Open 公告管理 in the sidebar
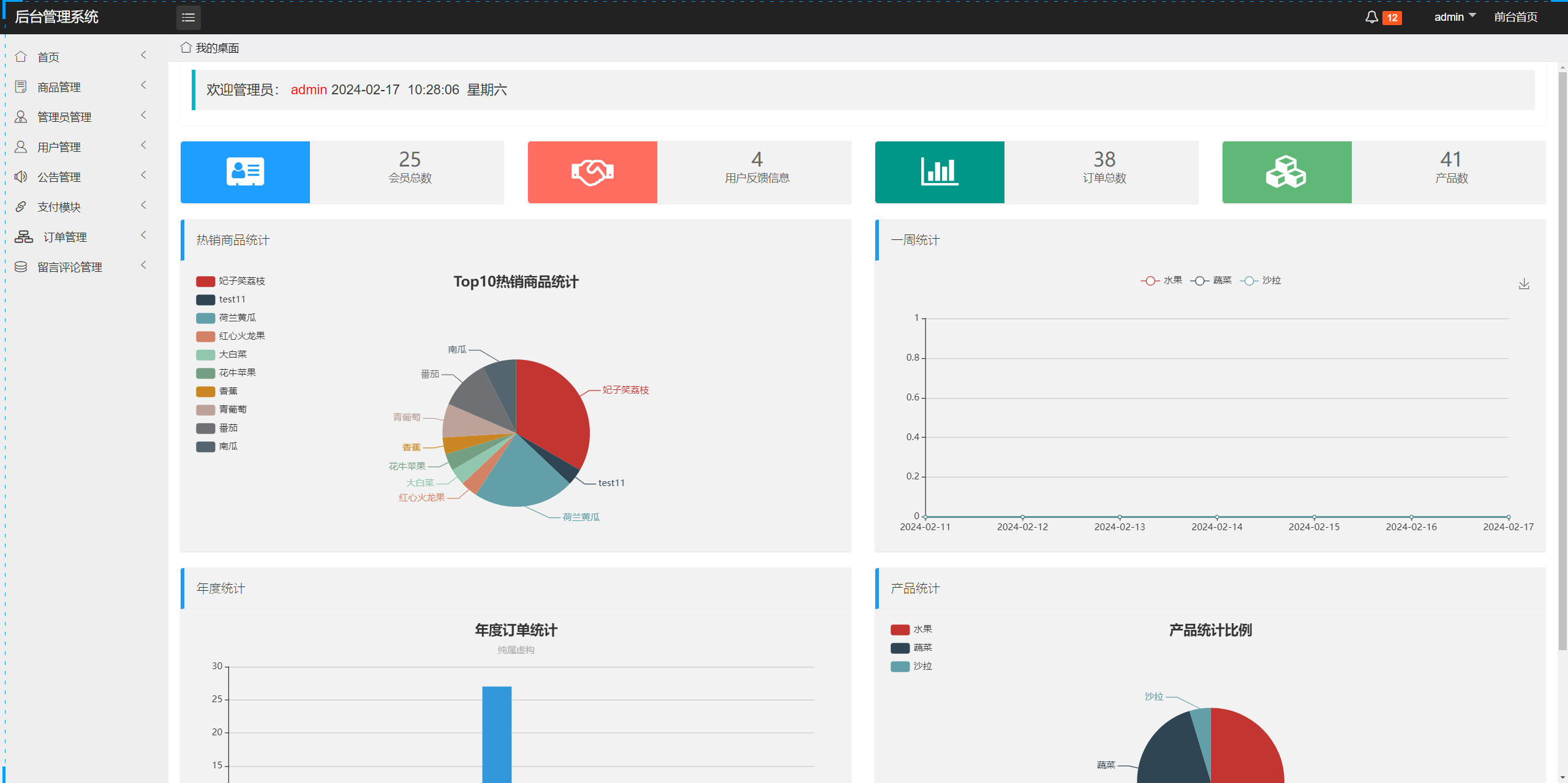 pos(58,177)
